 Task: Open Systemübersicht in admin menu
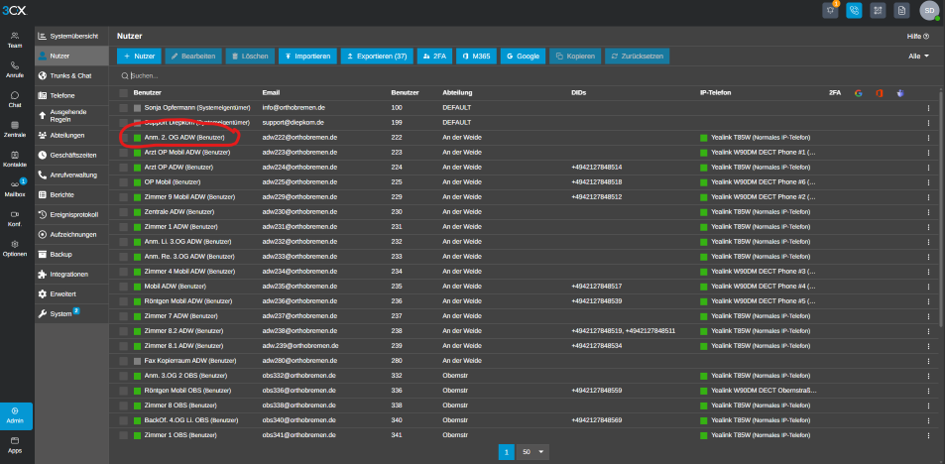tap(71, 36)
